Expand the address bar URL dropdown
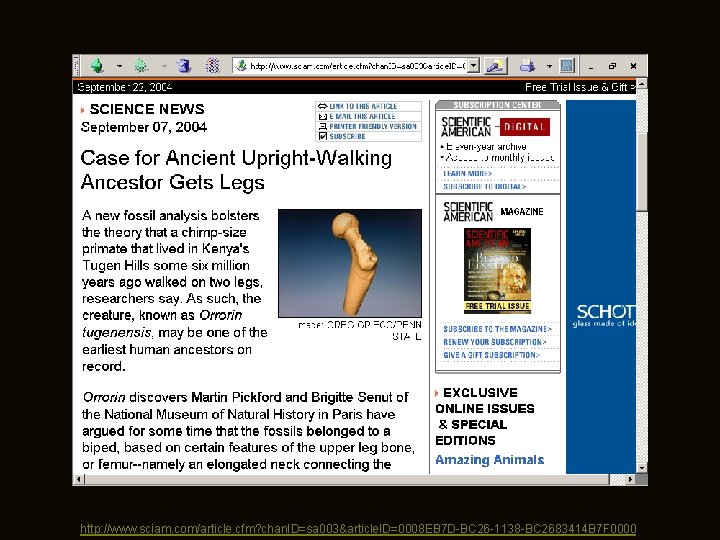The height and width of the screenshot is (540, 720). point(474,66)
